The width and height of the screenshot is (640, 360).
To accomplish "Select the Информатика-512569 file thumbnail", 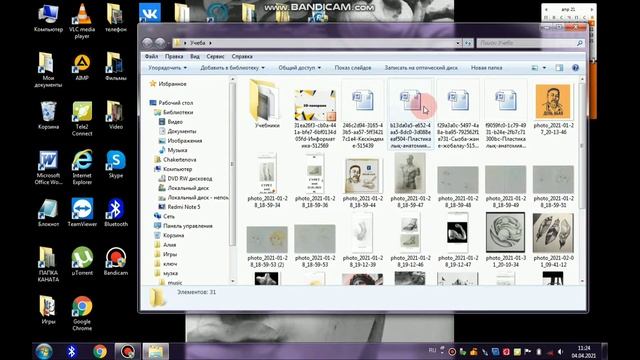I will (x=315, y=119).
